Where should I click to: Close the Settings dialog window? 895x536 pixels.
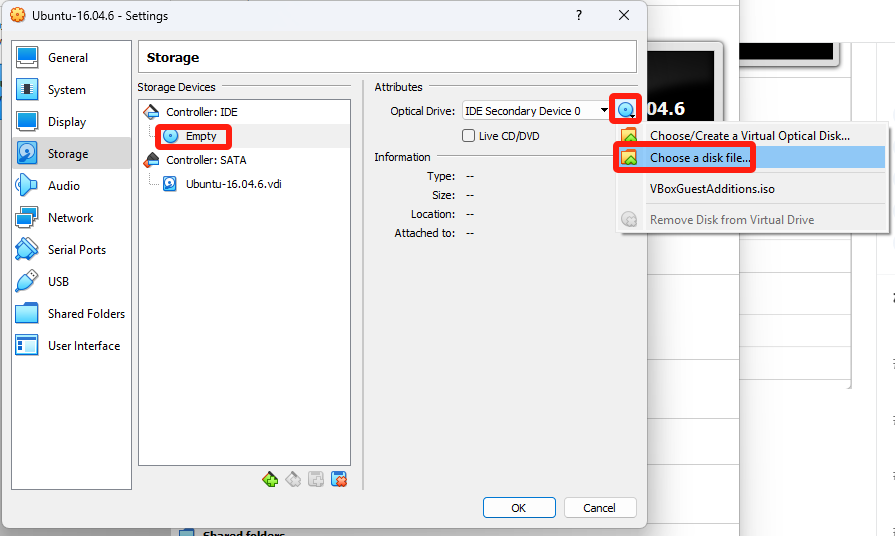click(624, 15)
